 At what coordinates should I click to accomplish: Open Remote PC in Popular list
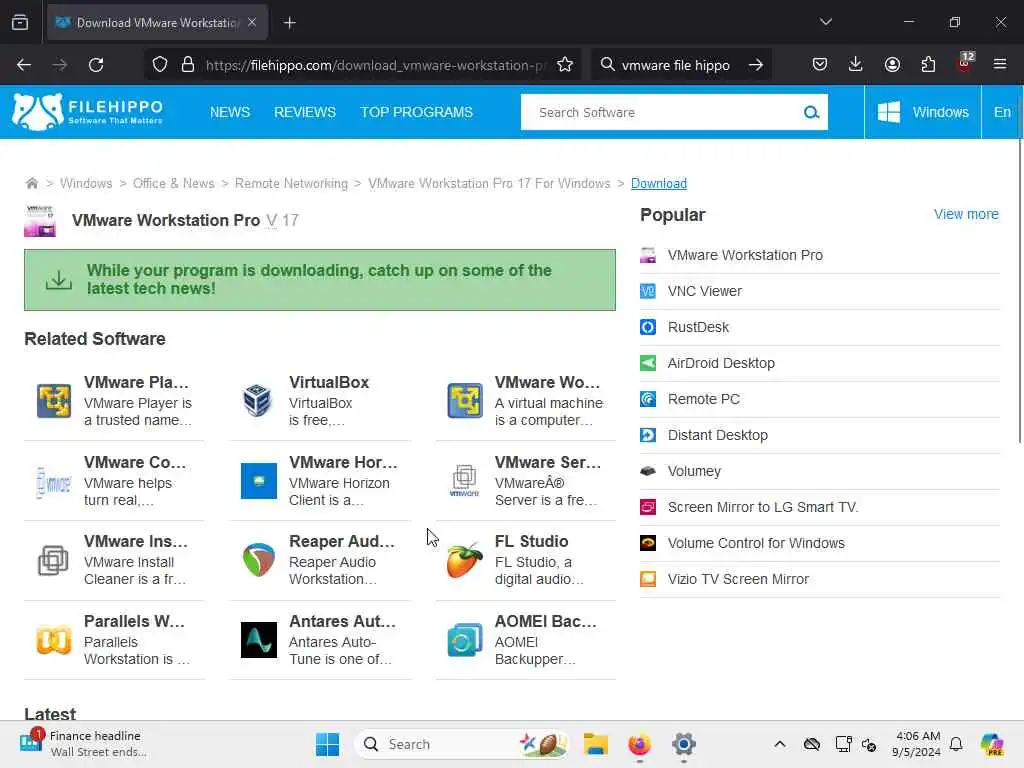point(703,399)
